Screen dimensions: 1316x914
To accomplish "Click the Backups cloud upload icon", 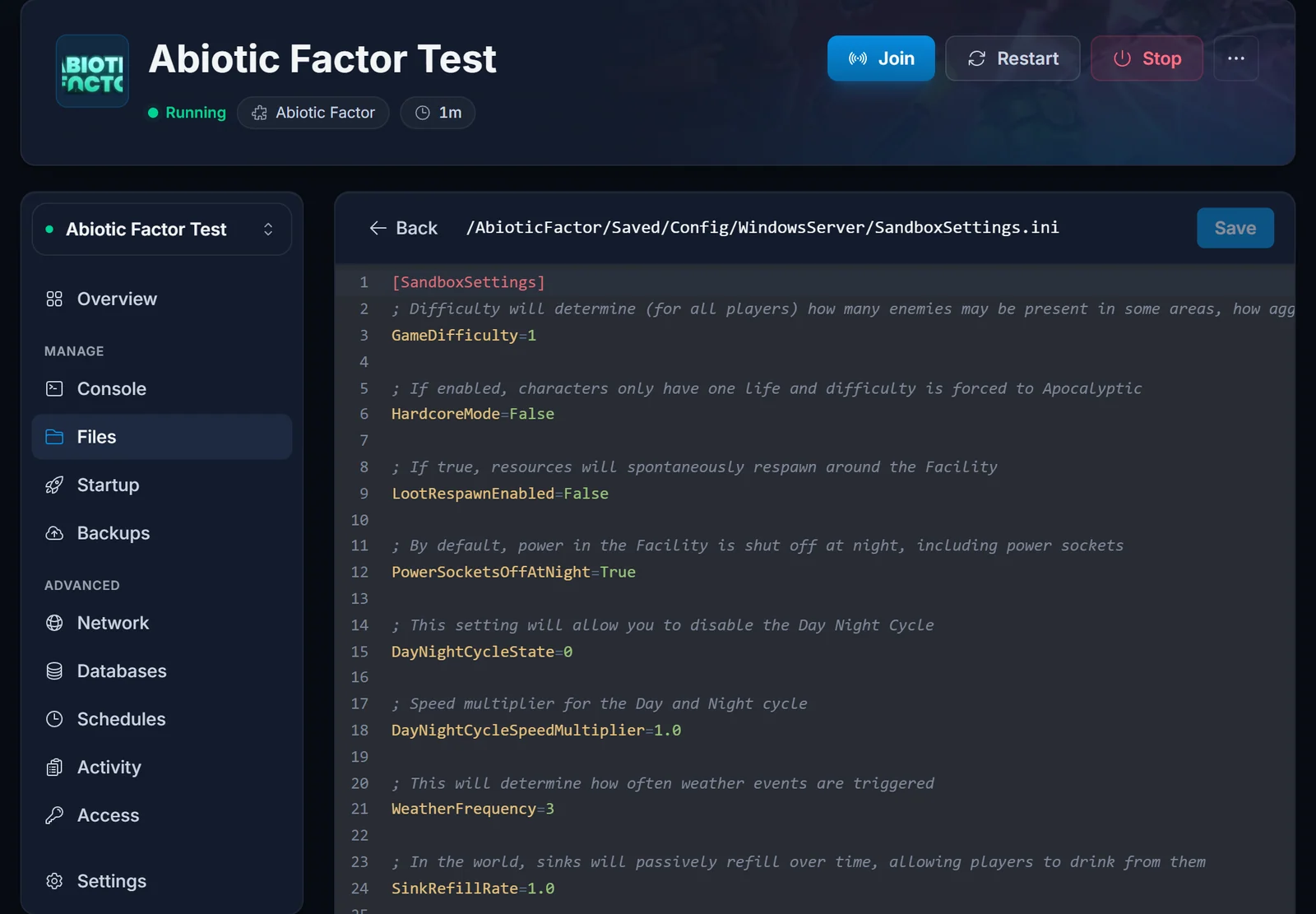I will coord(54,533).
